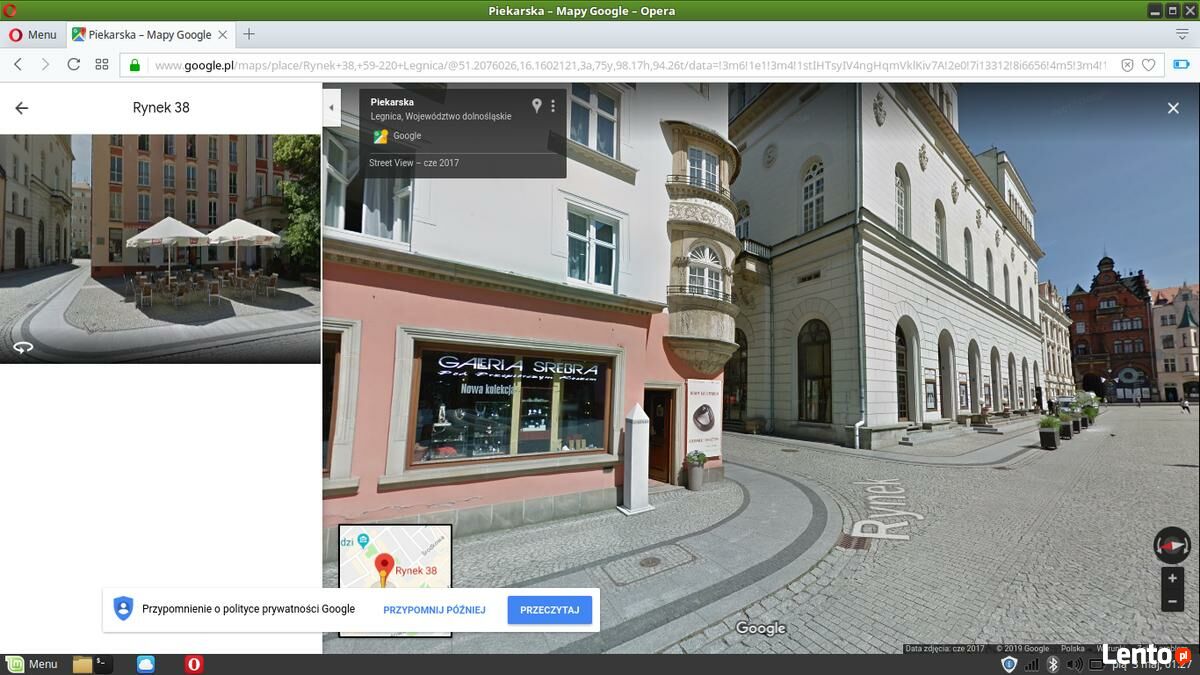
Task: Open the Speed Dial start page
Action: pyautogui.click(x=101, y=64)
